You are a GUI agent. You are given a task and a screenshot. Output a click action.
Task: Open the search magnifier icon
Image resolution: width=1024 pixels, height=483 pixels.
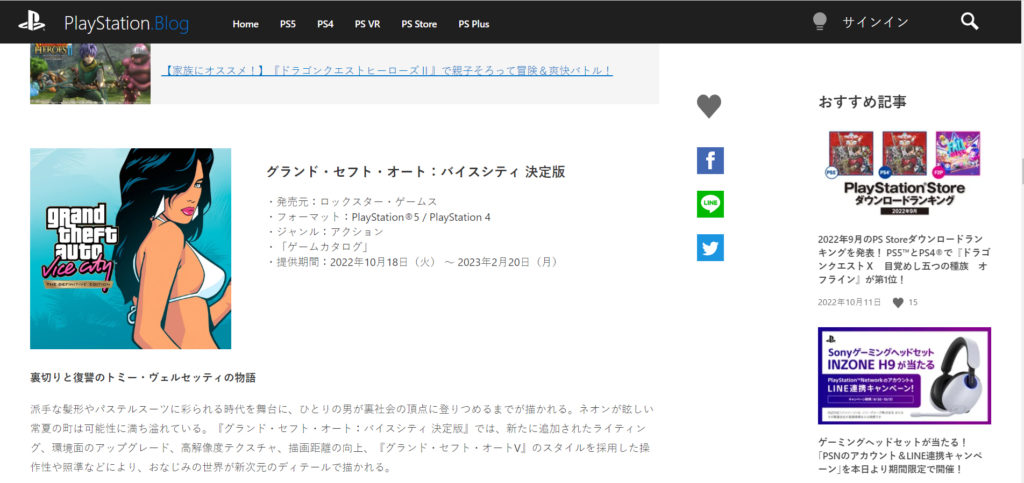point(968,22)
